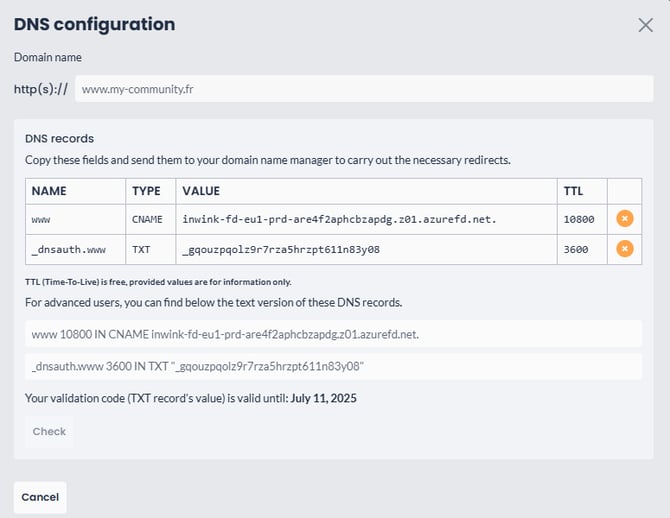Click the _dnsauth.www name cell
Viewport: 670px width, 518px height.
(x=75, y=249)
